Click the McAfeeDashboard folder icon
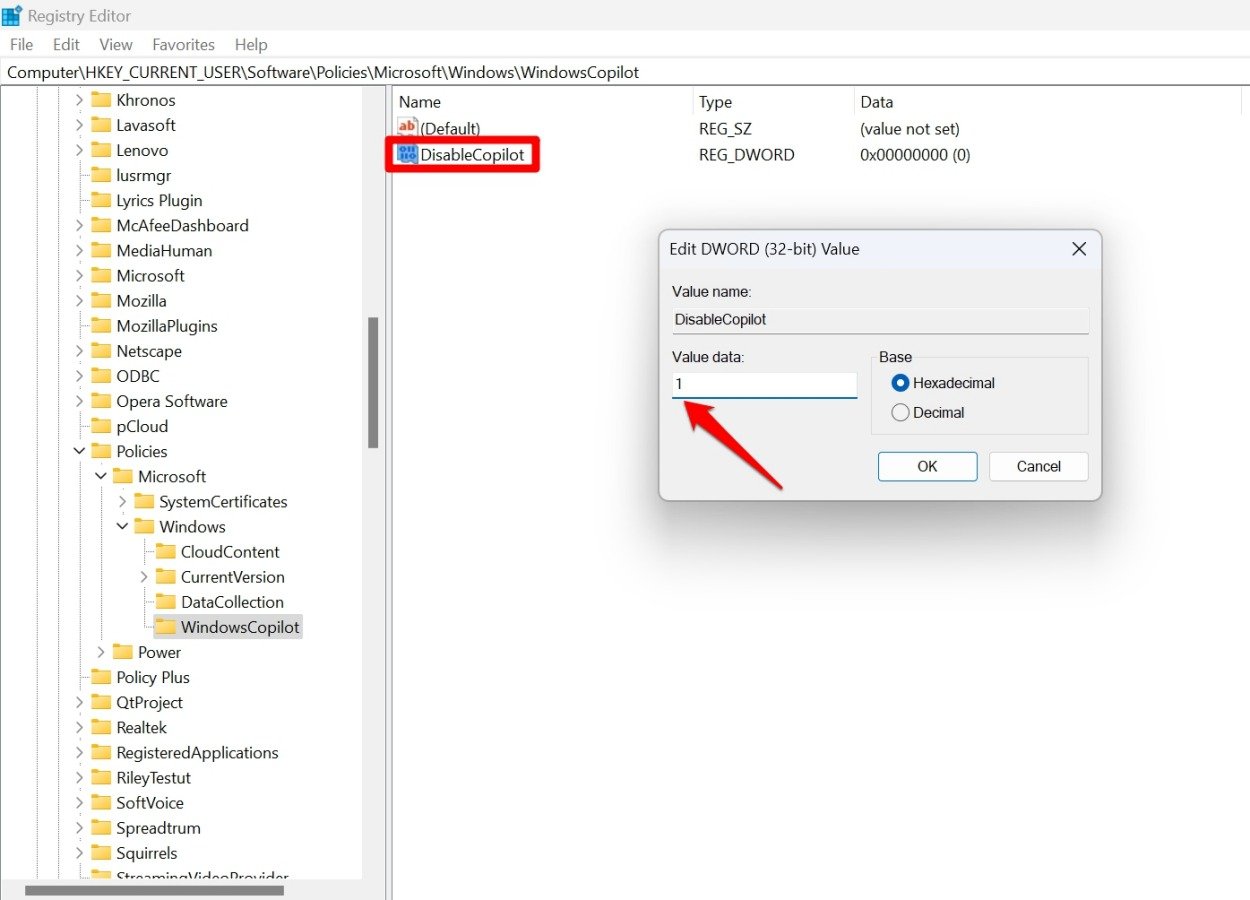The width and height of the screenshot is (1250, 900). click(100, 225)
